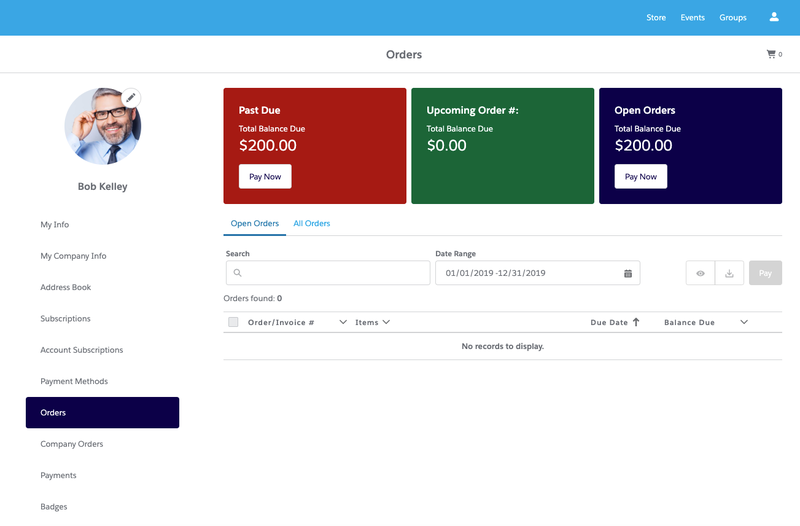The image size is (800, 526).
Task: Click the pencil edit icon on profile photo
Action: (131, 97)
